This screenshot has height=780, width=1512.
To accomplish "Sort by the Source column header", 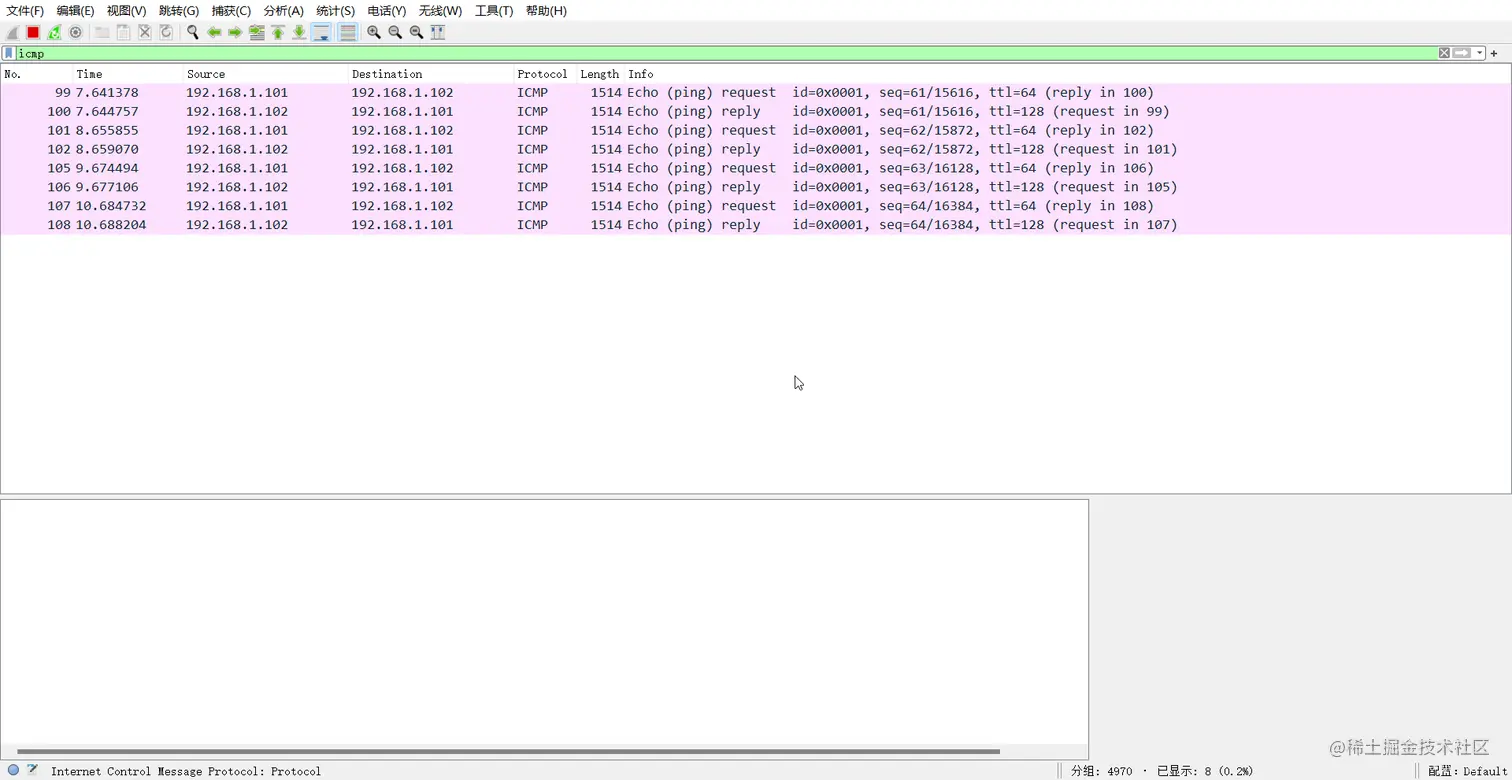I will coord(266,74).
